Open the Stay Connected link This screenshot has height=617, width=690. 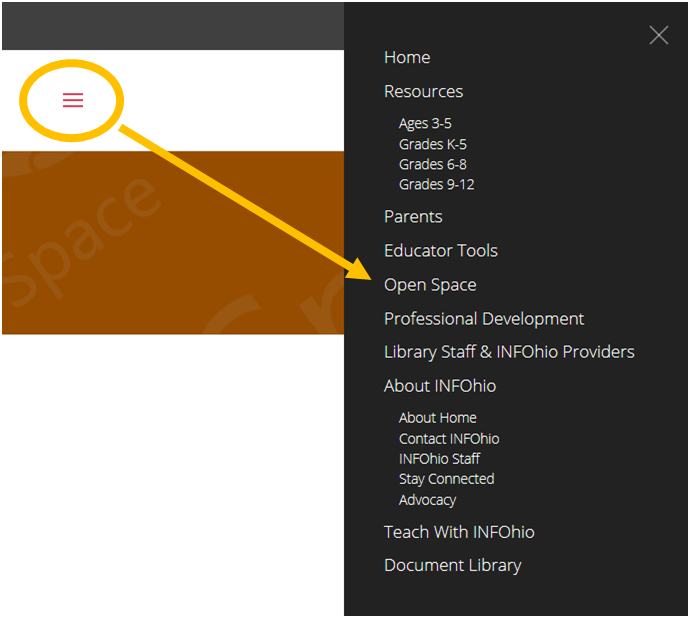(x=447, y=479)
